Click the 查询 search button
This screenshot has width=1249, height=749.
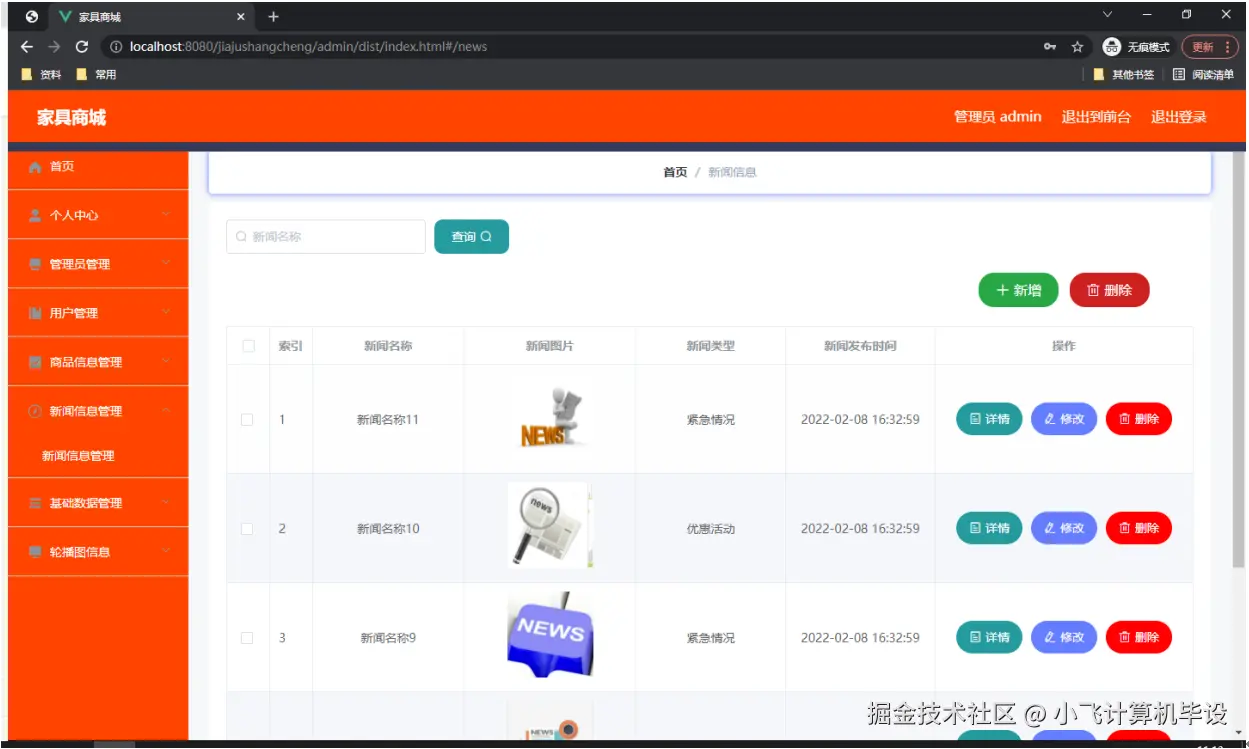471,237
